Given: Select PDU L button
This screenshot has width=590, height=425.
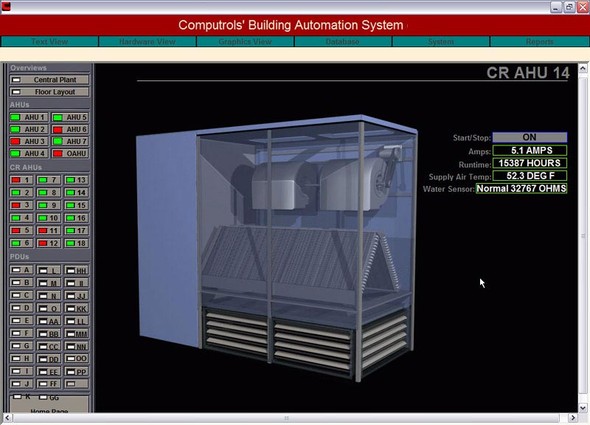Looking at the screenshot, I should (49, 270).
